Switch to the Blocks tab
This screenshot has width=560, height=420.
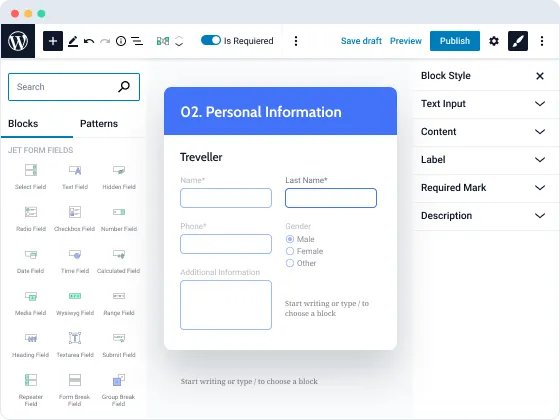click(x=23, y=124)
